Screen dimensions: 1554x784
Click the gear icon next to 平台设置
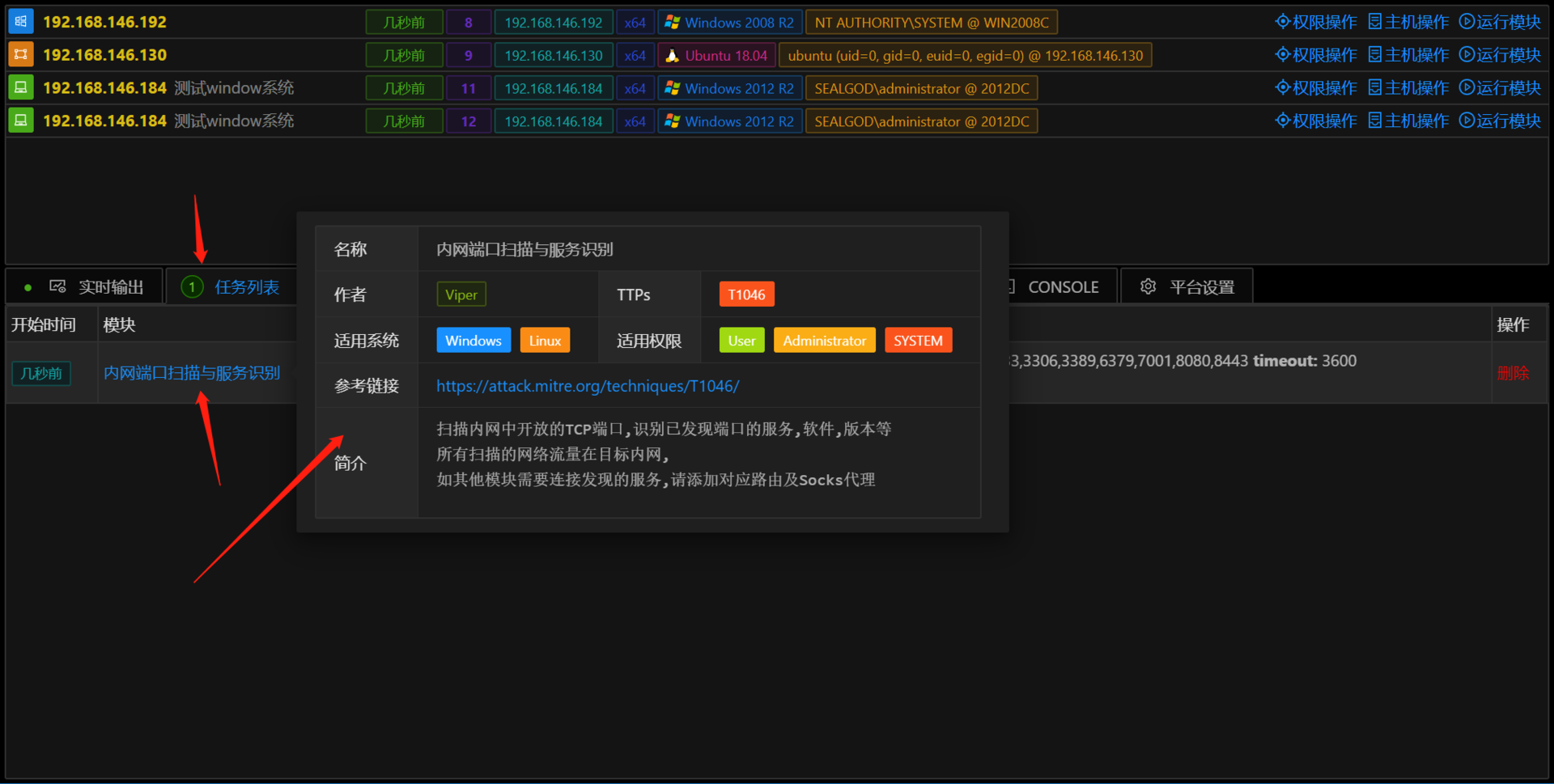(x=1148, y=286)
